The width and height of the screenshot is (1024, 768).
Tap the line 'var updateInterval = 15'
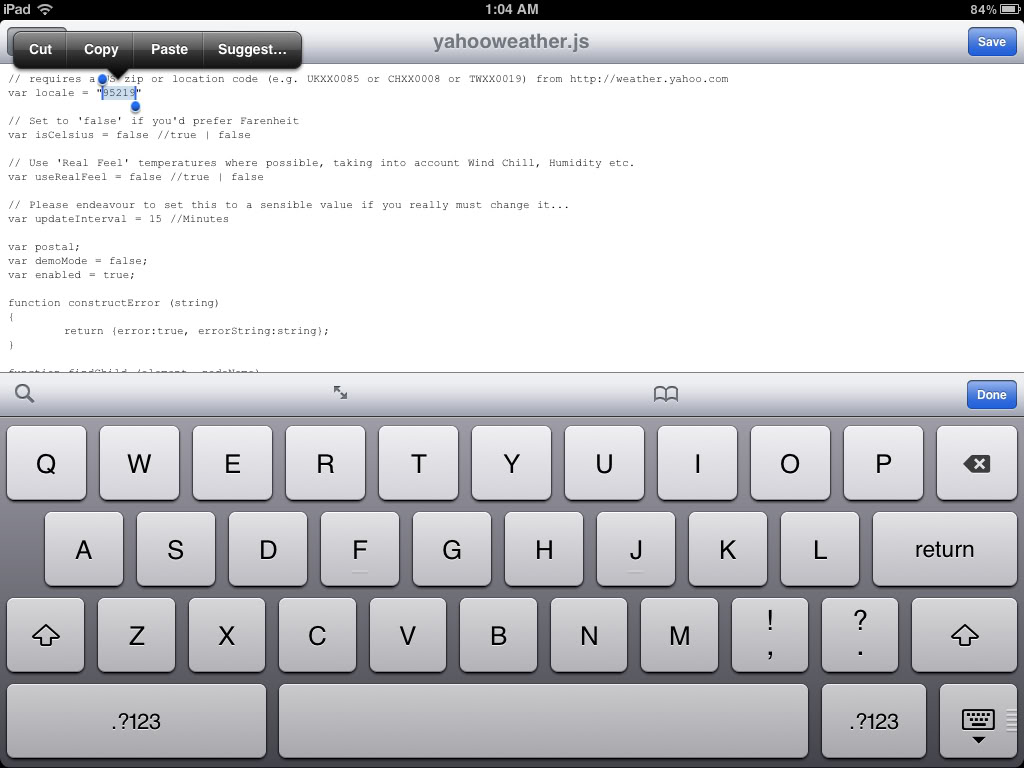point(118,219)
